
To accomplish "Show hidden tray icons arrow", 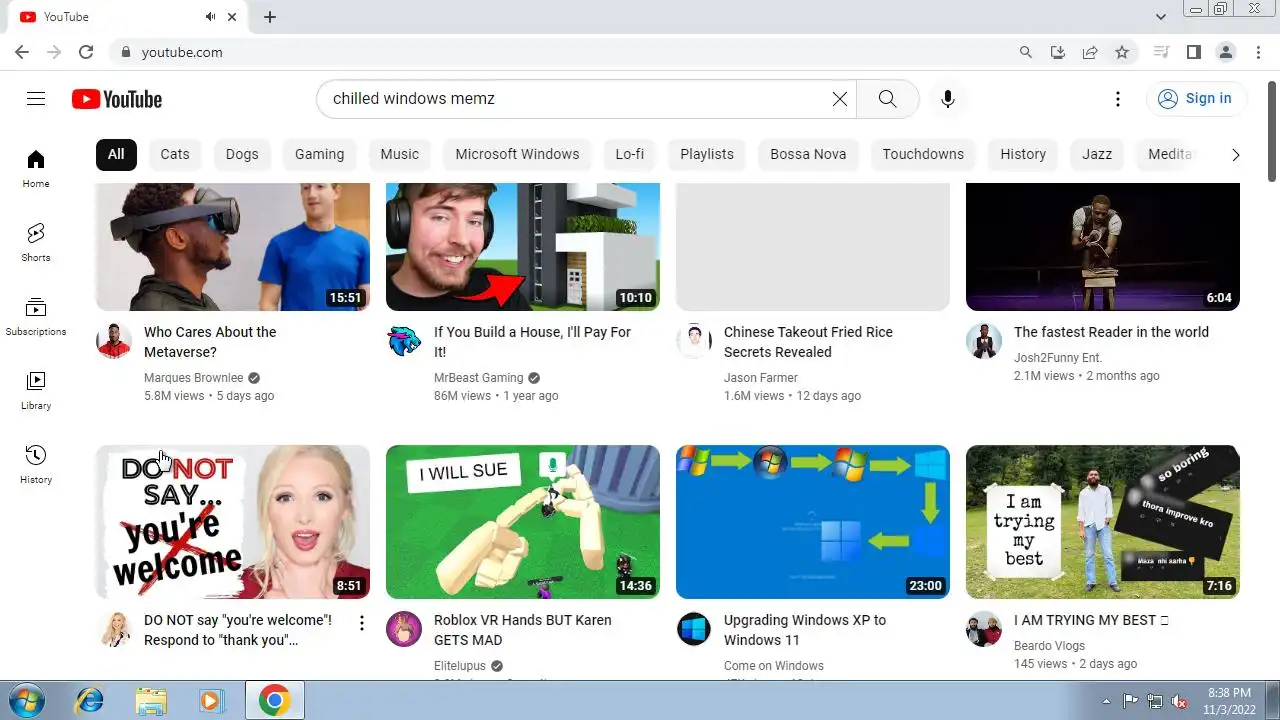I will [1106, 701].
